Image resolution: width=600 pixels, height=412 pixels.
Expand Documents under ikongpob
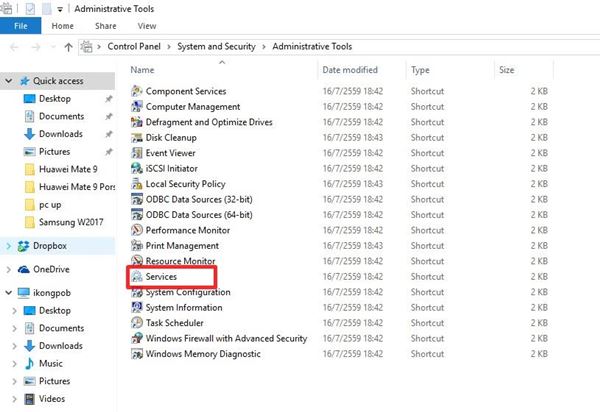[x=15, y=328]
